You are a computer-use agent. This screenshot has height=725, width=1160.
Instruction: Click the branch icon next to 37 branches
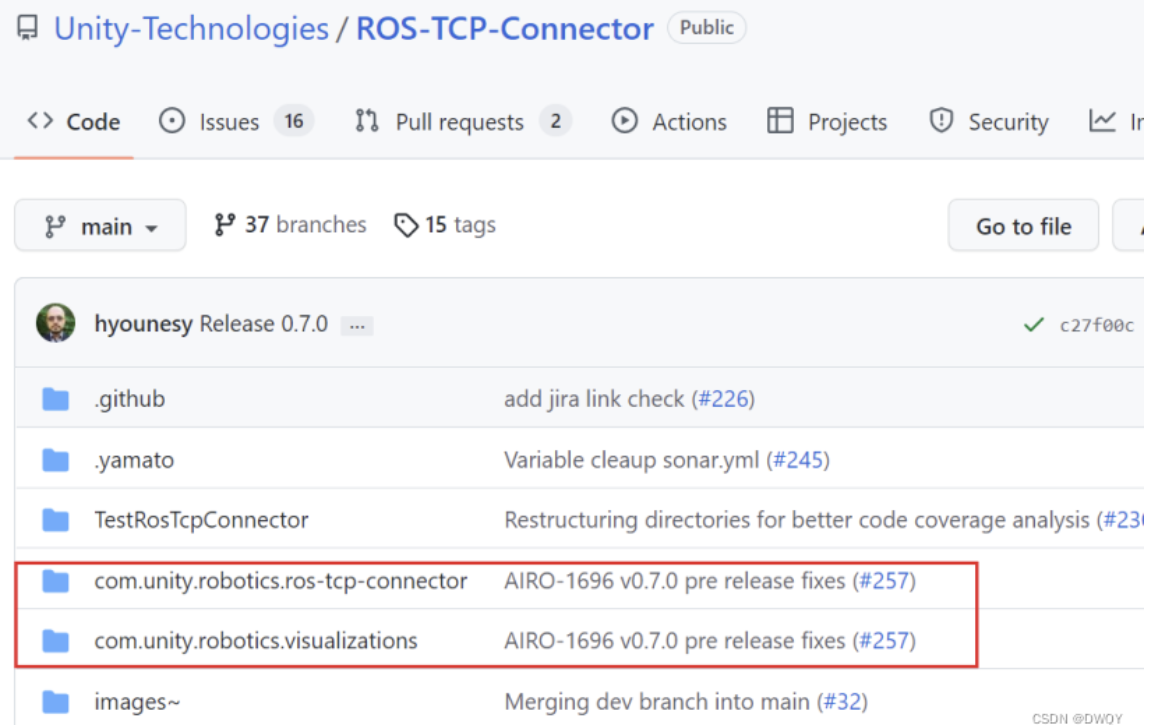[x=221, y=225]
